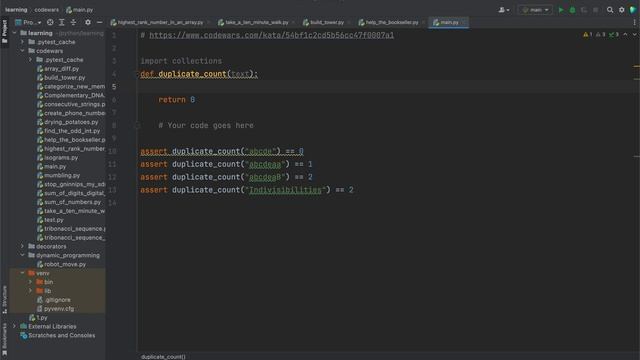Viewport: 640px width, 360px height.
Task: Expand the top-level .pytest_cache folder
Action: (x=22, y=42)
